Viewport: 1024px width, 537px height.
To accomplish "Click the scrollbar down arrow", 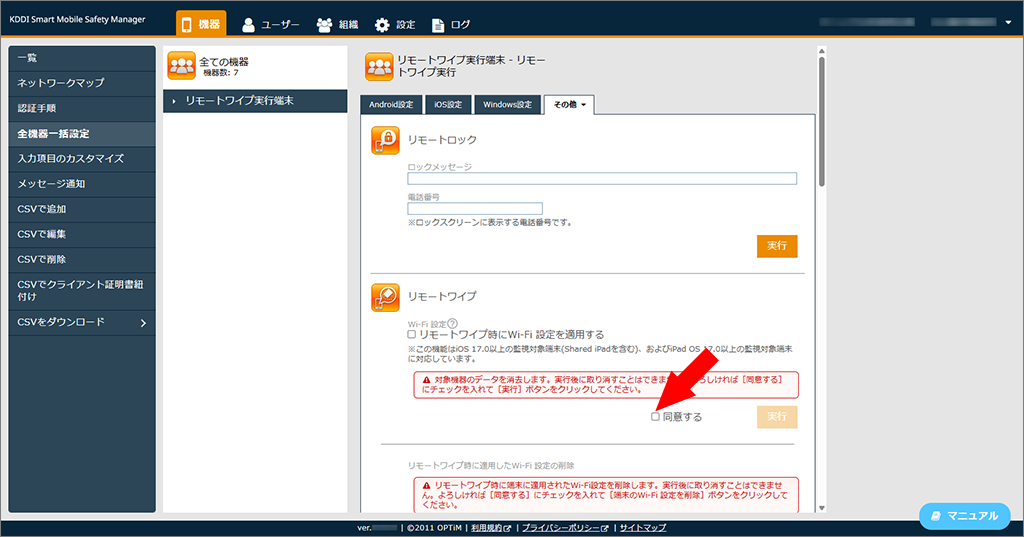I will (x=822, y=508).
